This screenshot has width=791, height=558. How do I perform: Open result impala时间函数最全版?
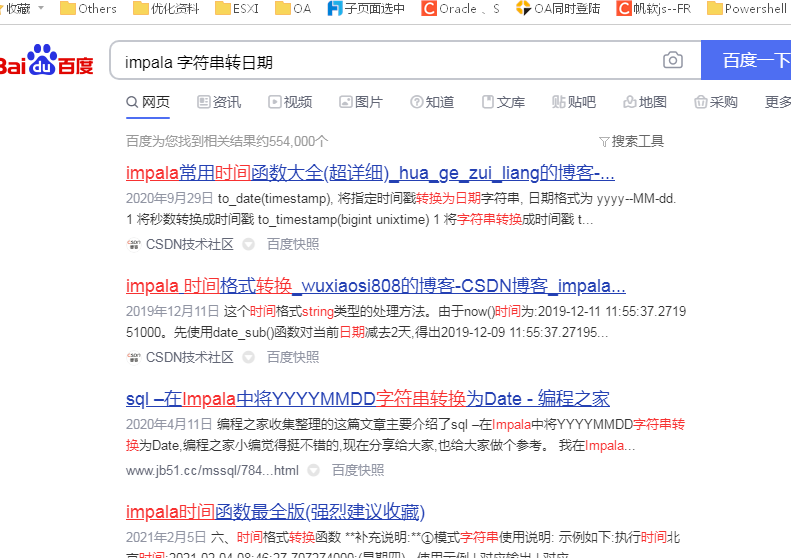point(275,512)
